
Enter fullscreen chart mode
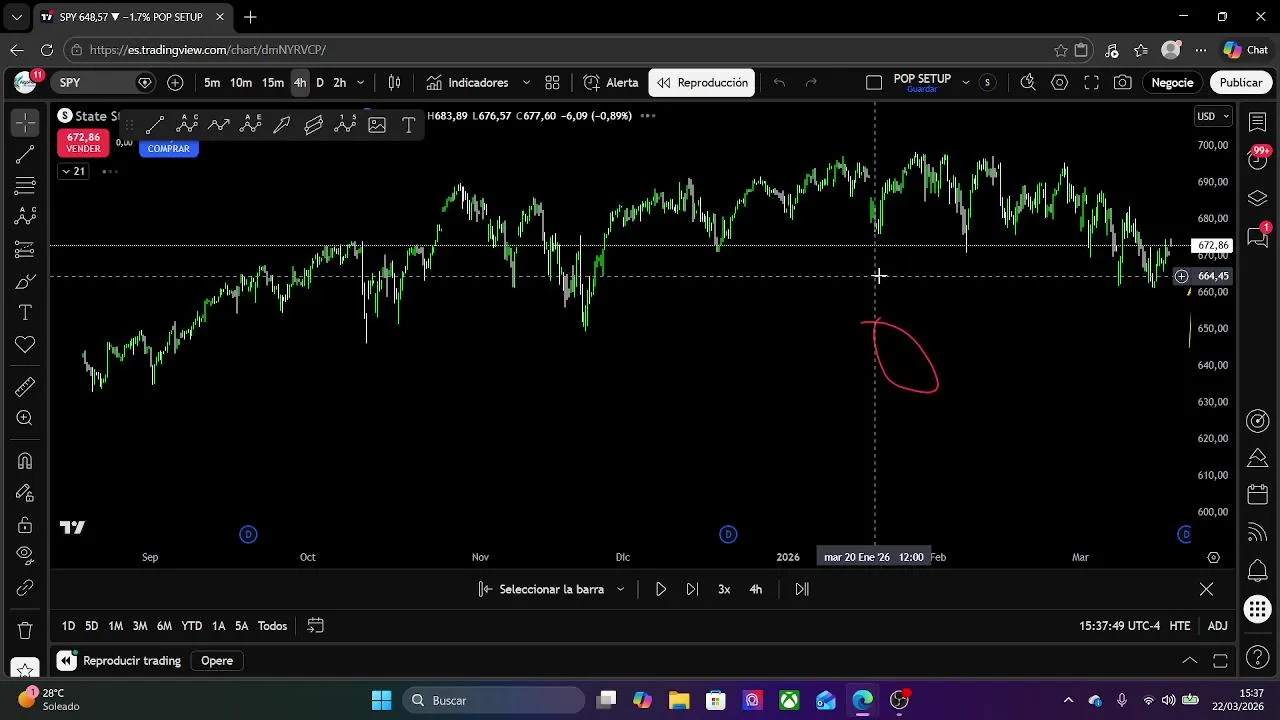coord(1092,83)
